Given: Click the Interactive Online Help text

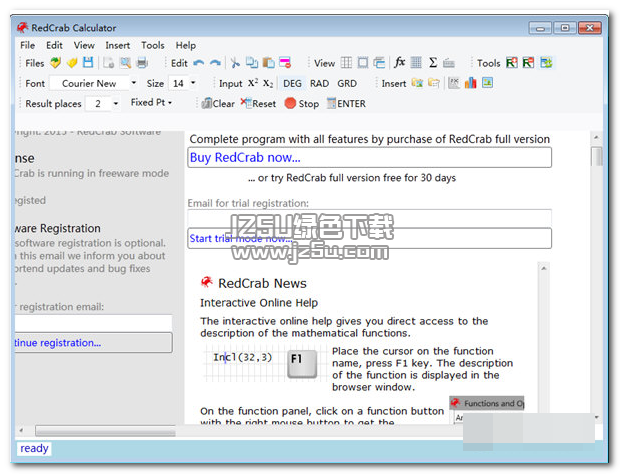Looking at the screenshot, I should coord(259,303).
